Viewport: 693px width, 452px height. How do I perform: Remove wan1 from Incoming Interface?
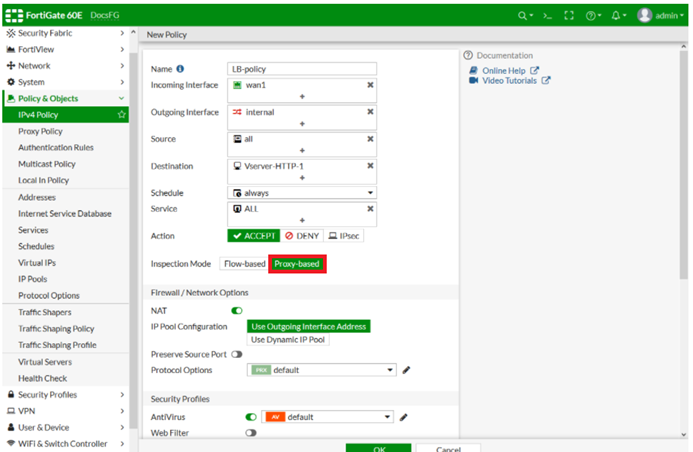click(x=370, y=85)
